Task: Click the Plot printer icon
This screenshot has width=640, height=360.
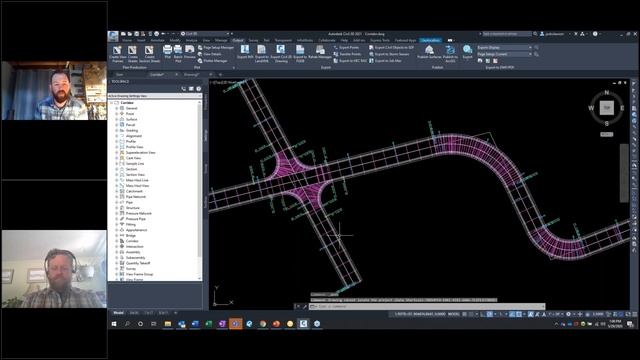Action: [x=167, y=52]
